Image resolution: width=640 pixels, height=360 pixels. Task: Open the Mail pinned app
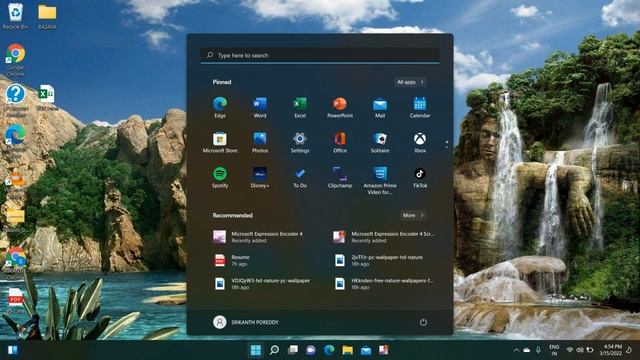pos(380,107)
